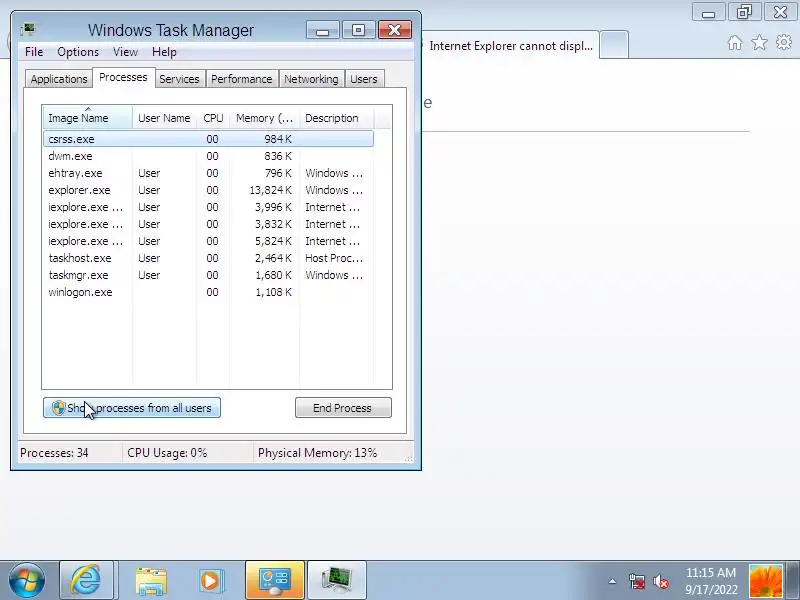
Task: Click the Physical Memory: 13% status entry
Action: pos(317,453)
